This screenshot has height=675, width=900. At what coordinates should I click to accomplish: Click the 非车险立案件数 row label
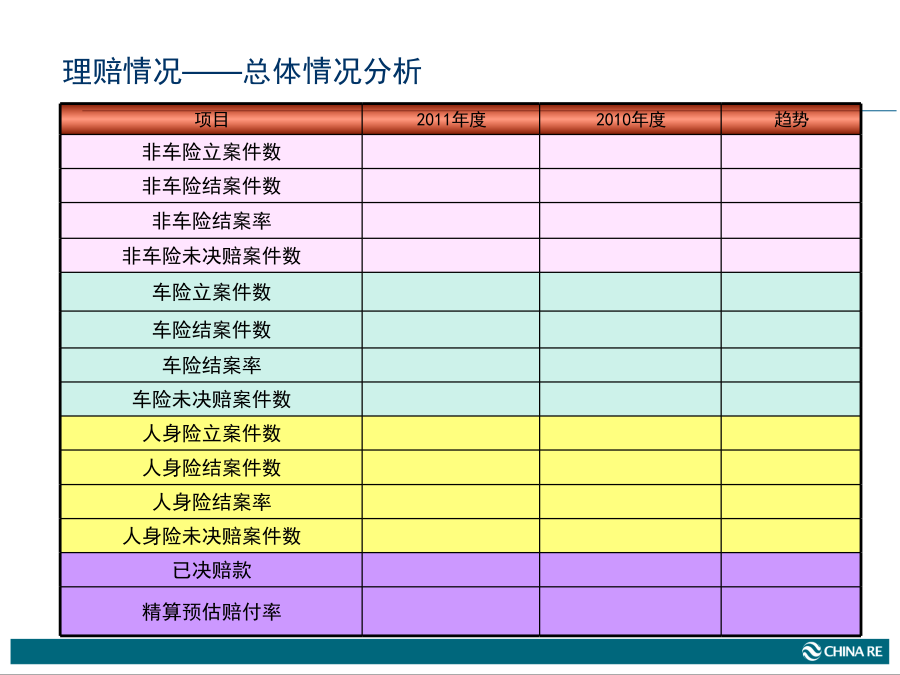pos(211,152)
